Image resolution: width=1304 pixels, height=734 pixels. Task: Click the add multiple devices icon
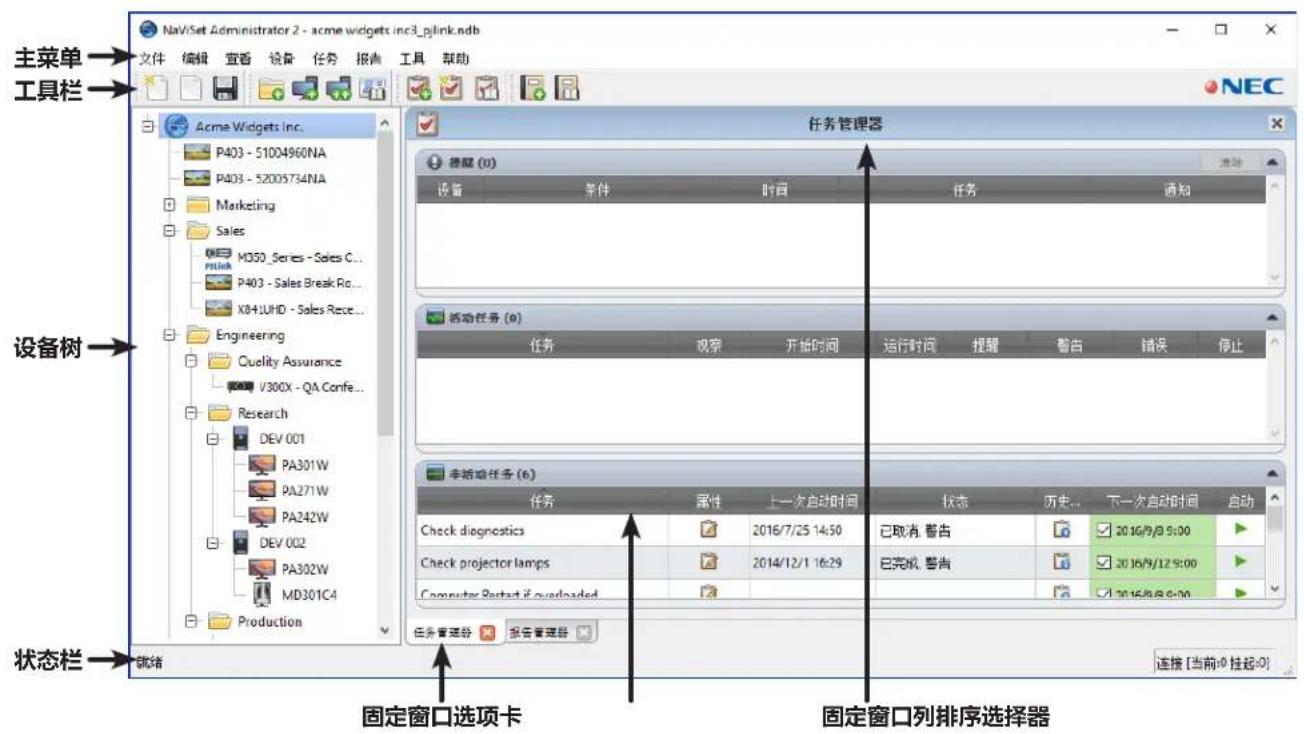339,90
